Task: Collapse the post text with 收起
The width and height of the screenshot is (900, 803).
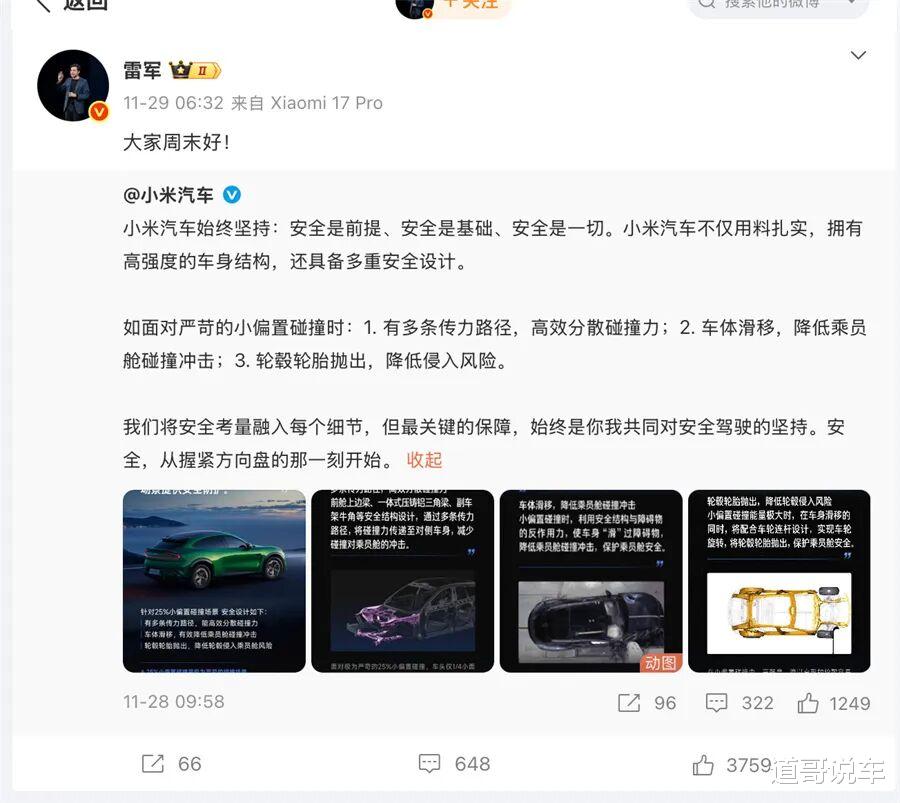Action: (x=424, y=460)
